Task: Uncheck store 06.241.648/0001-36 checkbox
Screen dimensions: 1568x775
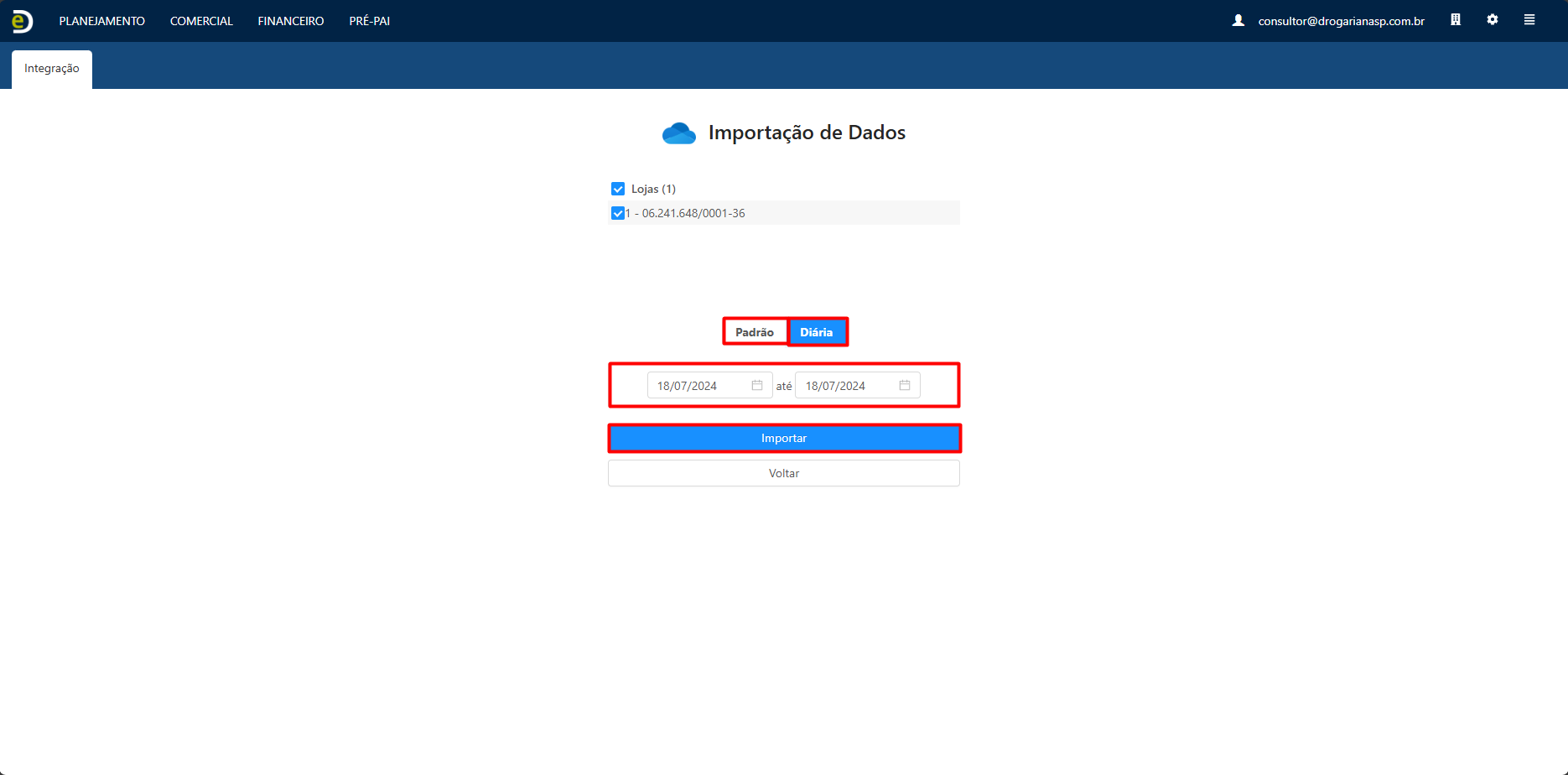Action: coord(618,213)
